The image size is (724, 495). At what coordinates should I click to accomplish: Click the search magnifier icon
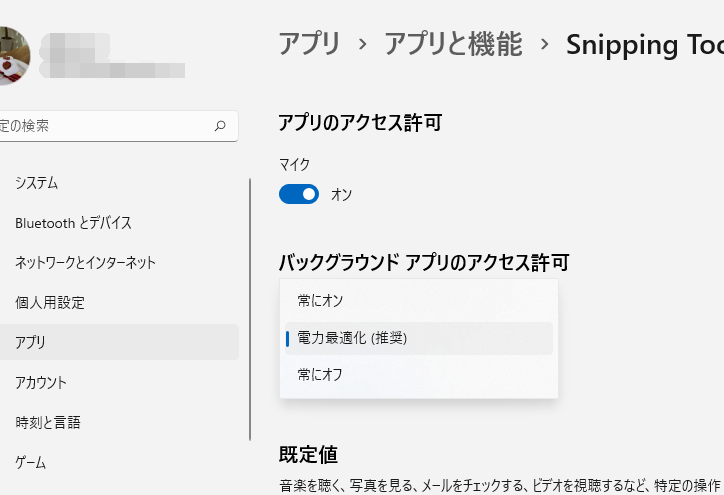(x=220, y=126)
